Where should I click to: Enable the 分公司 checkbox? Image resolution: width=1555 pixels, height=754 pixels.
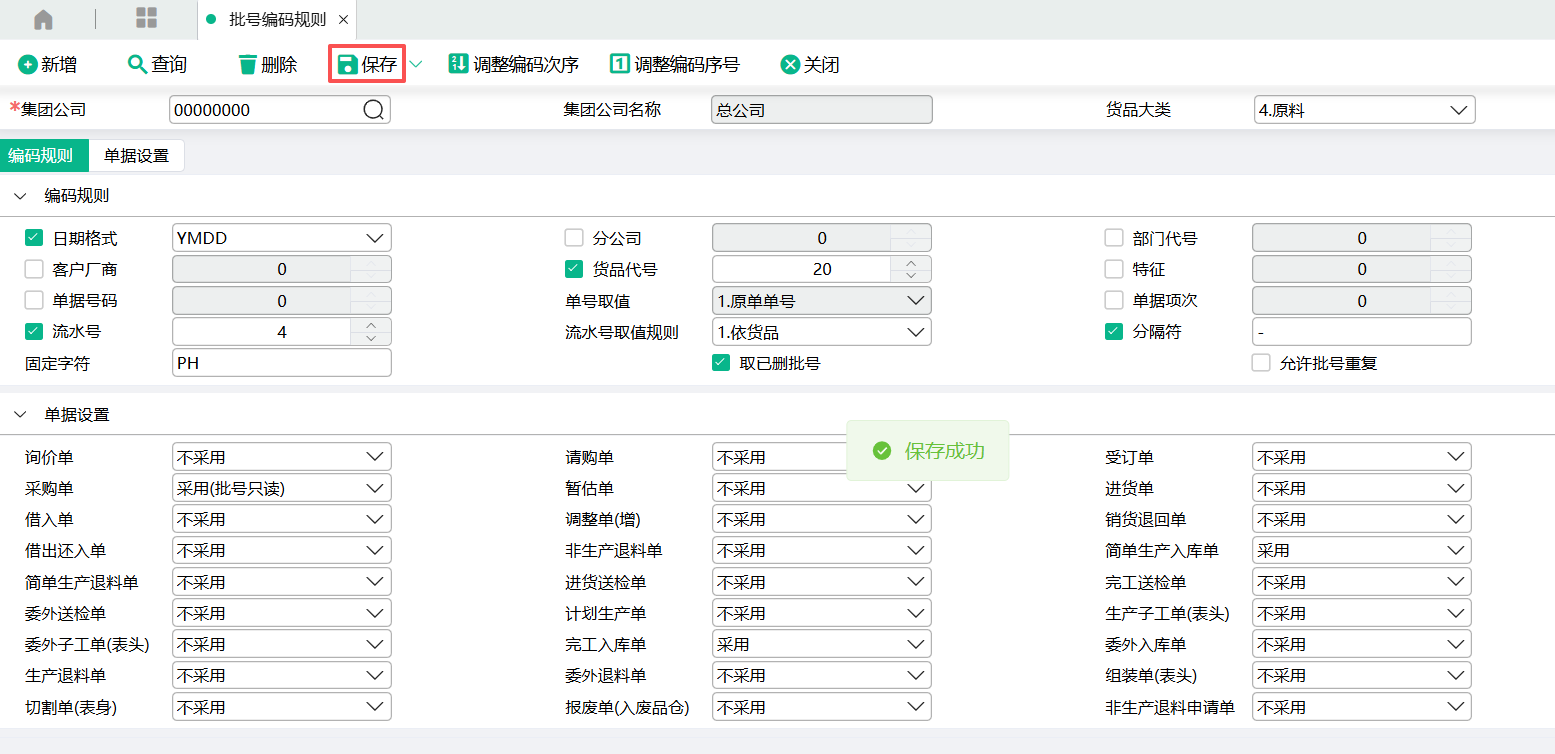[574, 238]
